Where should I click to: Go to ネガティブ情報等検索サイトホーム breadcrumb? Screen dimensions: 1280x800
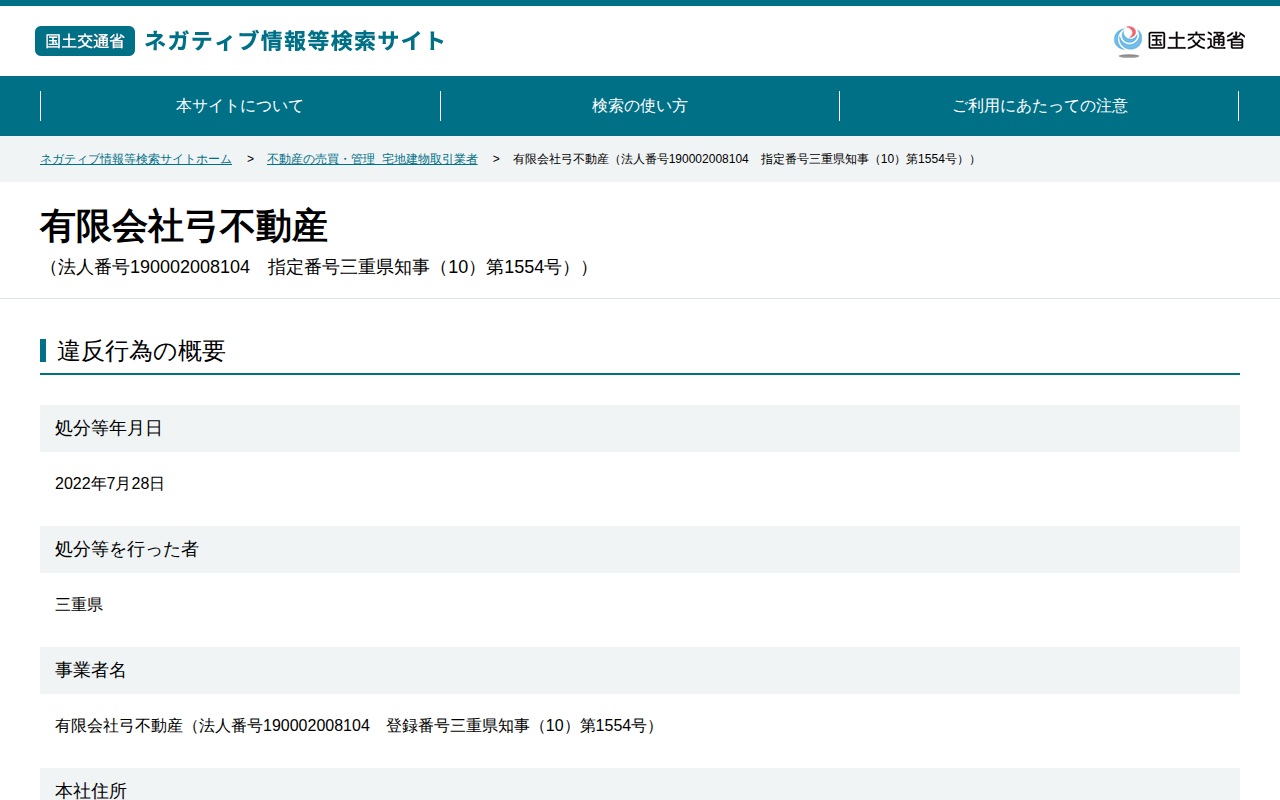[x=136, y=159]
